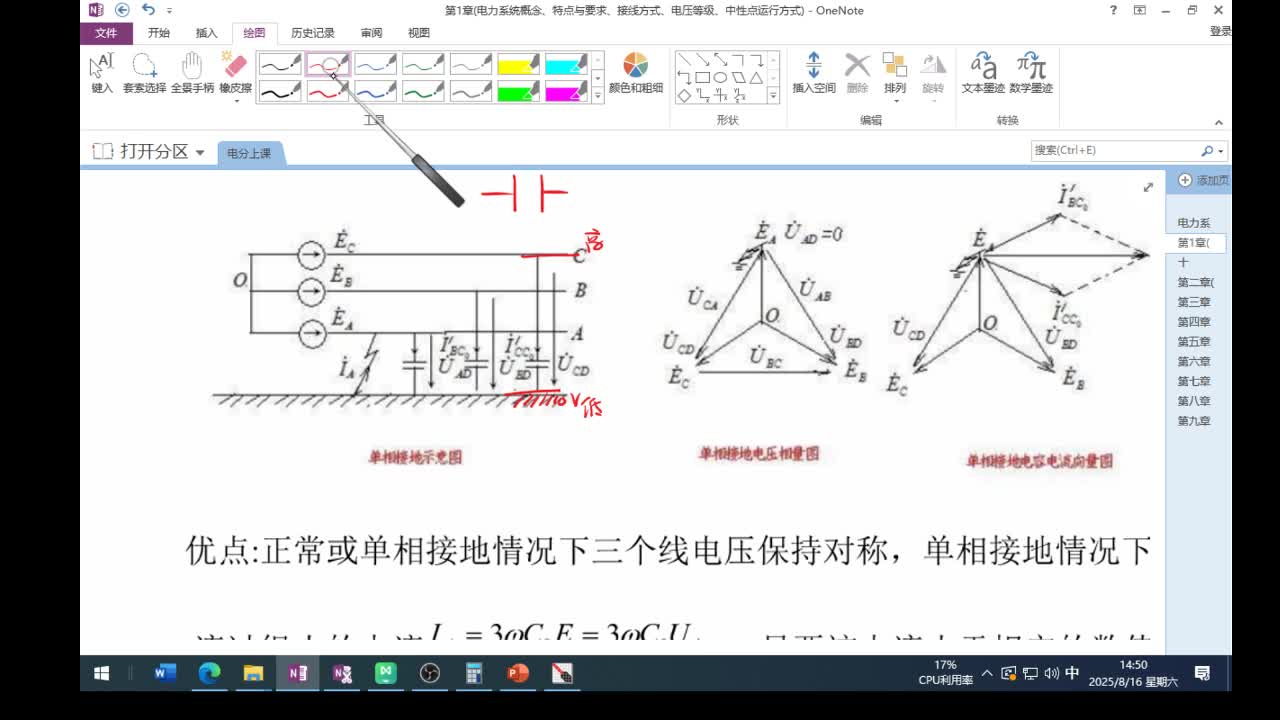Convert with 文本墨迹 ink to text
This screenshot has width=1280, height=720.
tap(983, 74)
